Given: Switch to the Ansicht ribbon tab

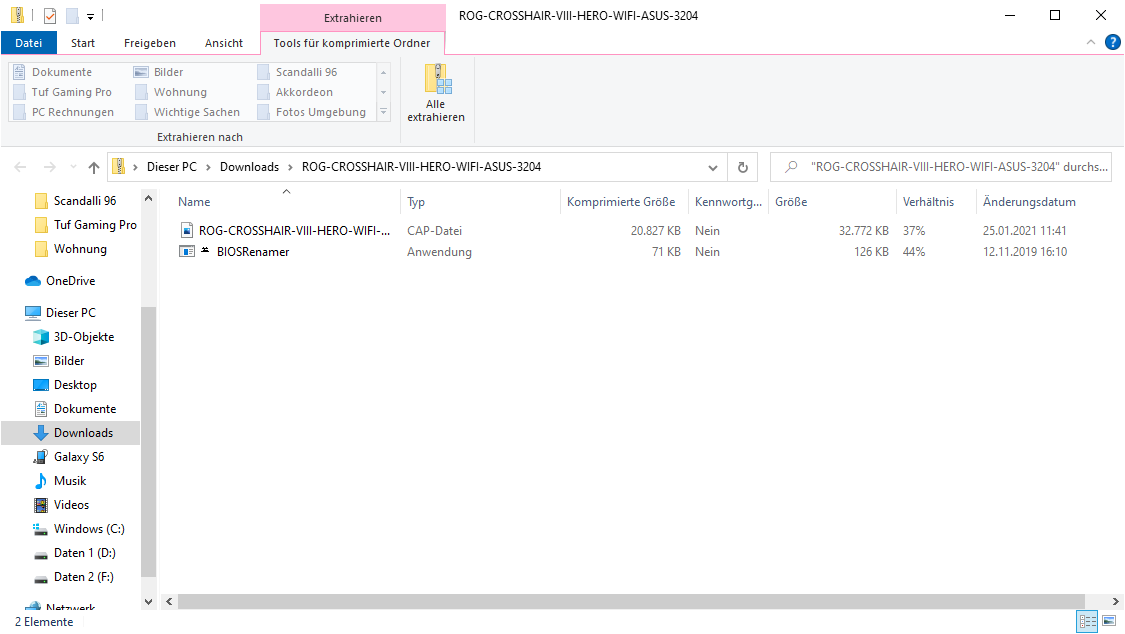Looking at the screenshot, I should coord(224,43).
